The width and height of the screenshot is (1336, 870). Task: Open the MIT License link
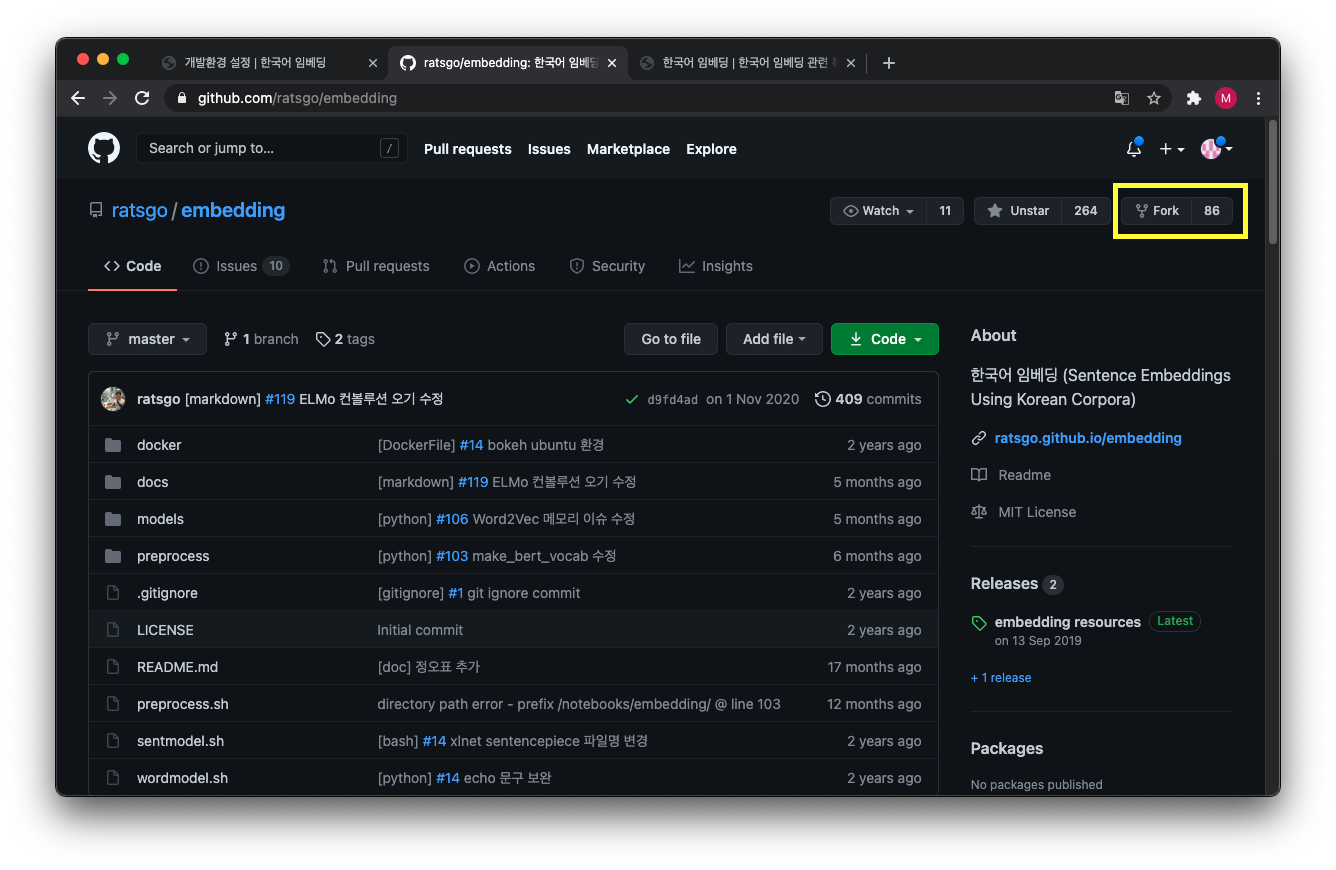[1037, 512]
